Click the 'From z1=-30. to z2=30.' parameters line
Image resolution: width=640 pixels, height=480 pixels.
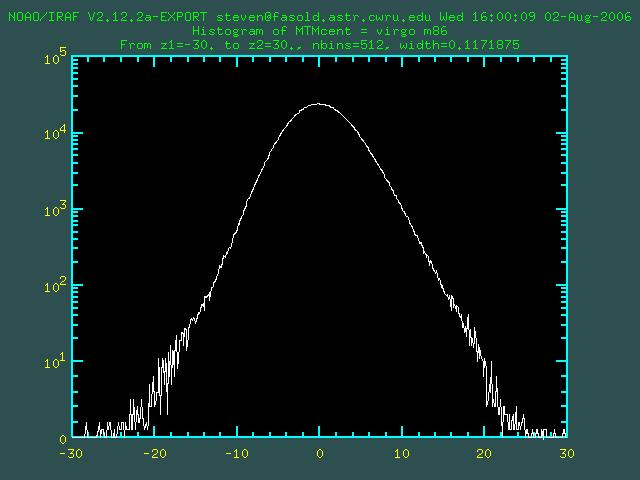[x=320, y=44]
